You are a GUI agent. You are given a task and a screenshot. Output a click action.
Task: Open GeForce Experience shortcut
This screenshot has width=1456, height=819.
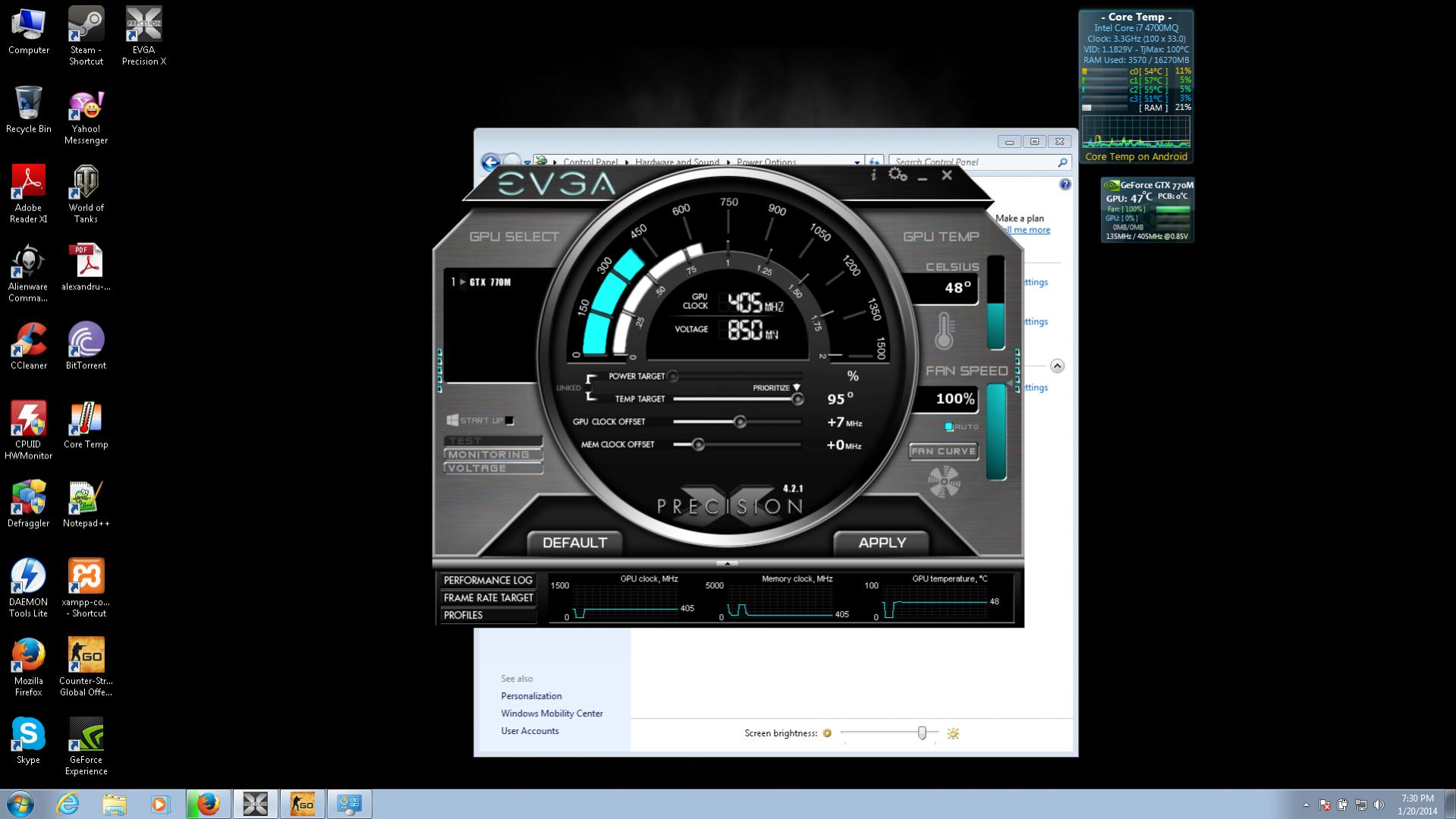tap(86, 746)
